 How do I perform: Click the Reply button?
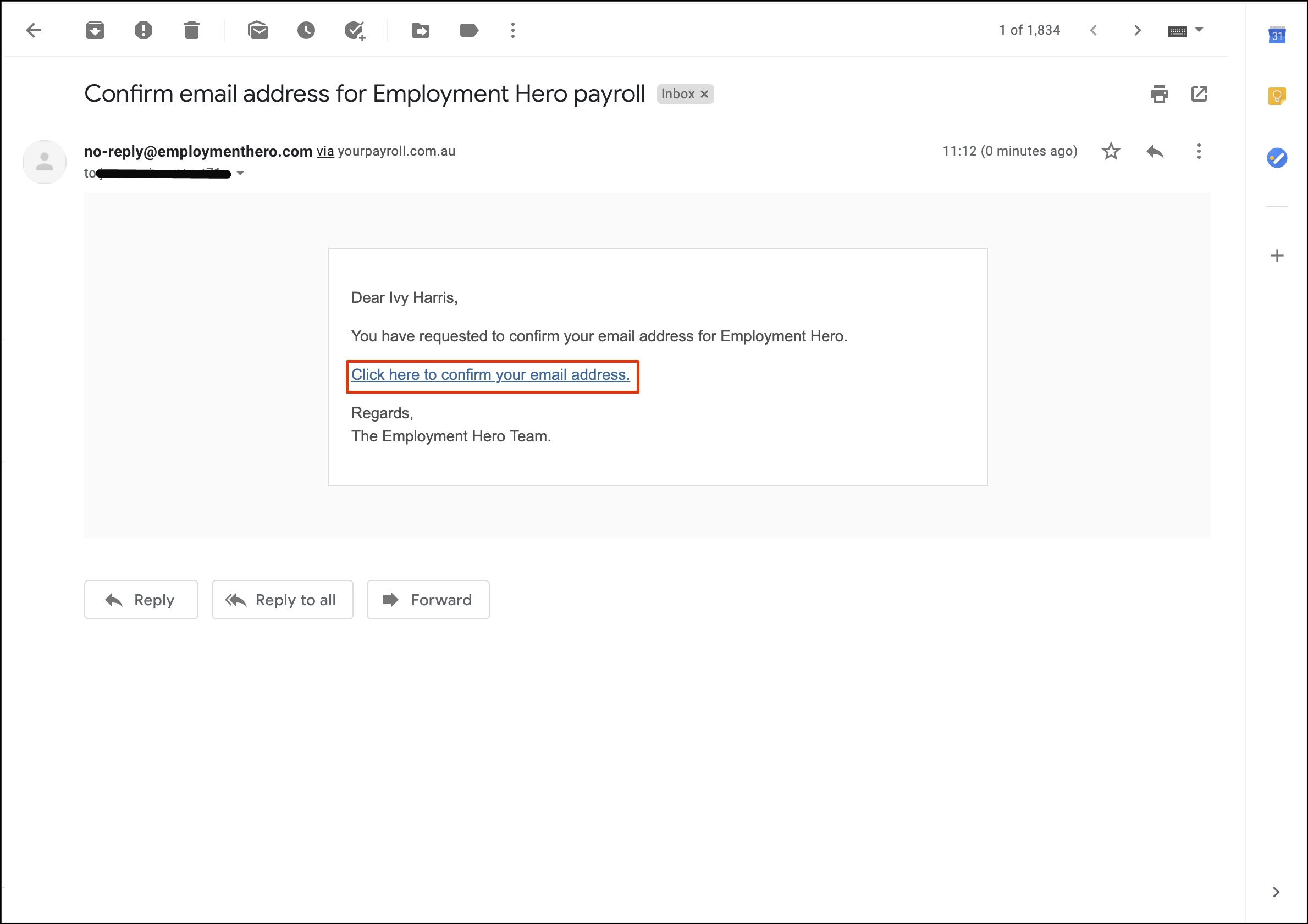141,600
